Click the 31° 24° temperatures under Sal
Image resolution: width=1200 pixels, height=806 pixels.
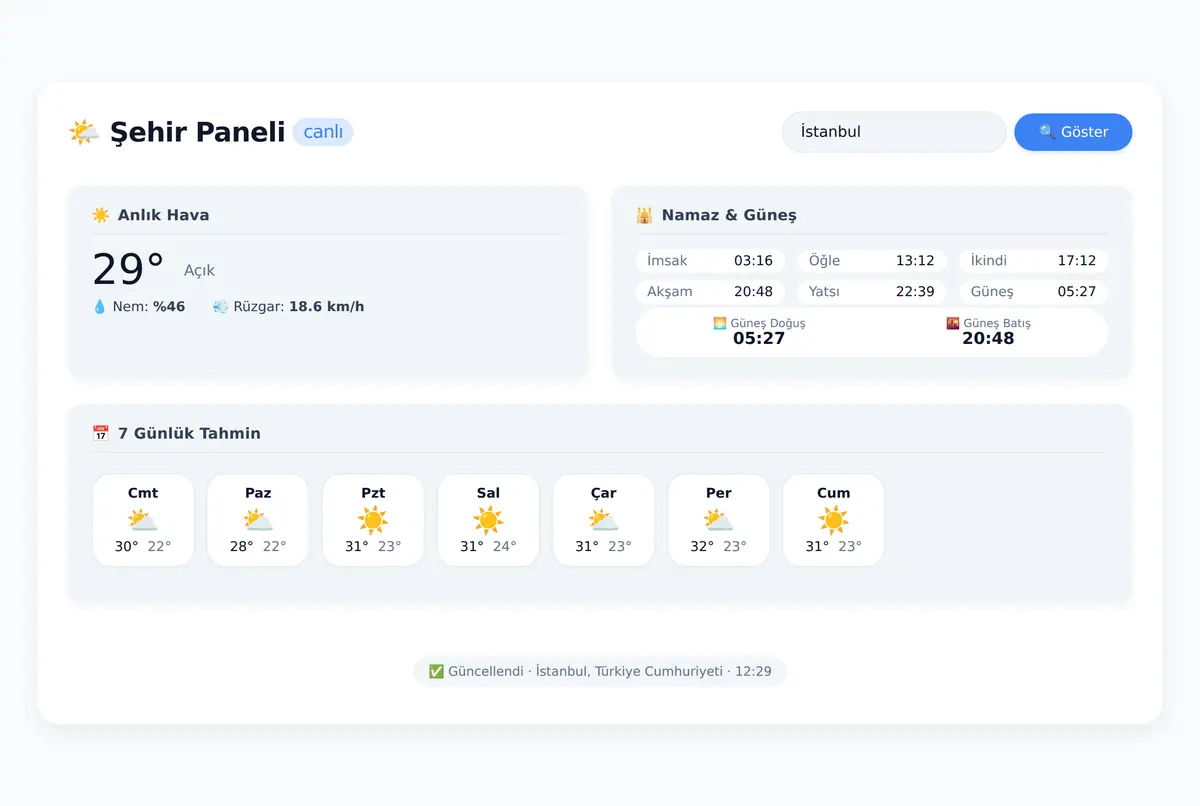click(488, 547)
